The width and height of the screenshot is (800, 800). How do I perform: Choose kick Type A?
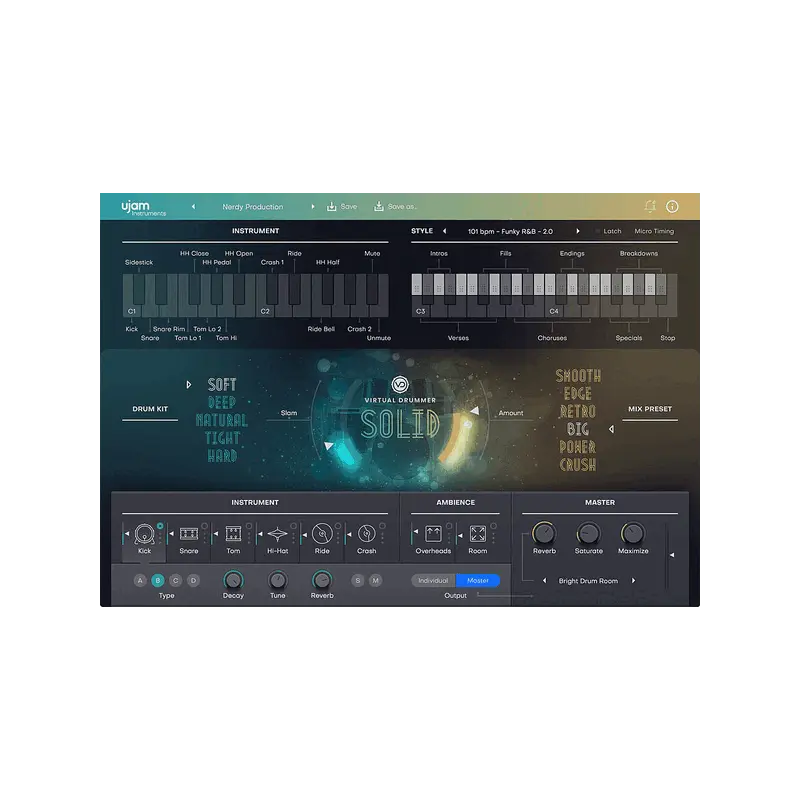(140, 581)
